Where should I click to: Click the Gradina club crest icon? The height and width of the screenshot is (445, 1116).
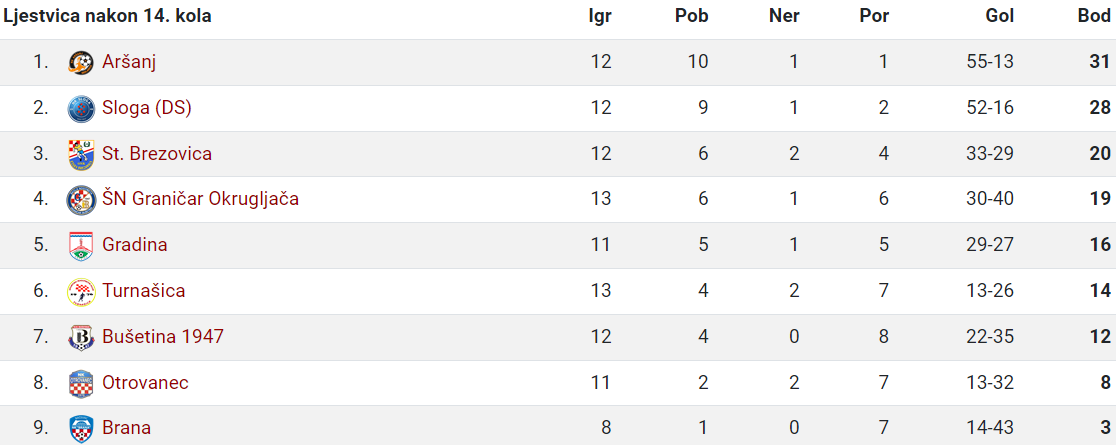click(81, 246)
